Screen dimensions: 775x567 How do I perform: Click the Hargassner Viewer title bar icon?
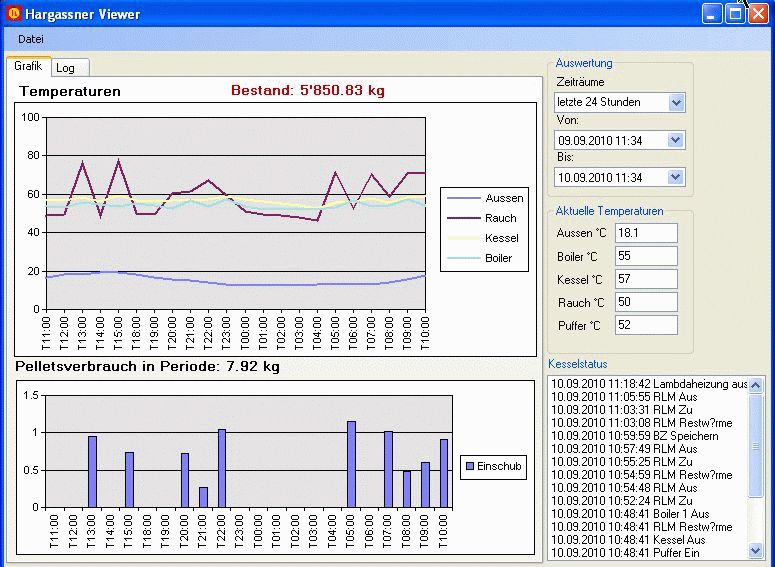pos(14,14)
